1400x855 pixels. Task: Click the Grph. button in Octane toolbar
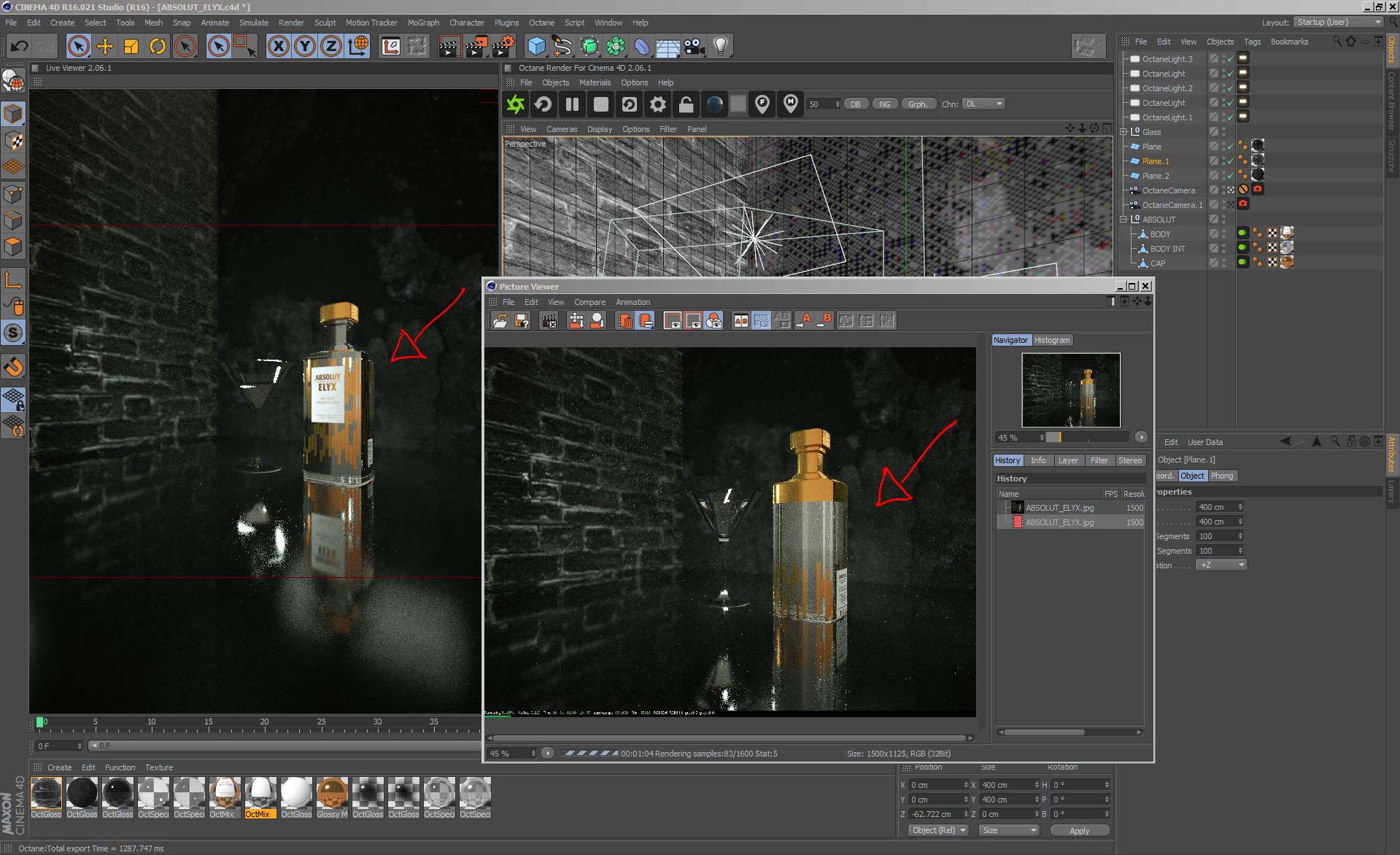click(x=918, y=104)
